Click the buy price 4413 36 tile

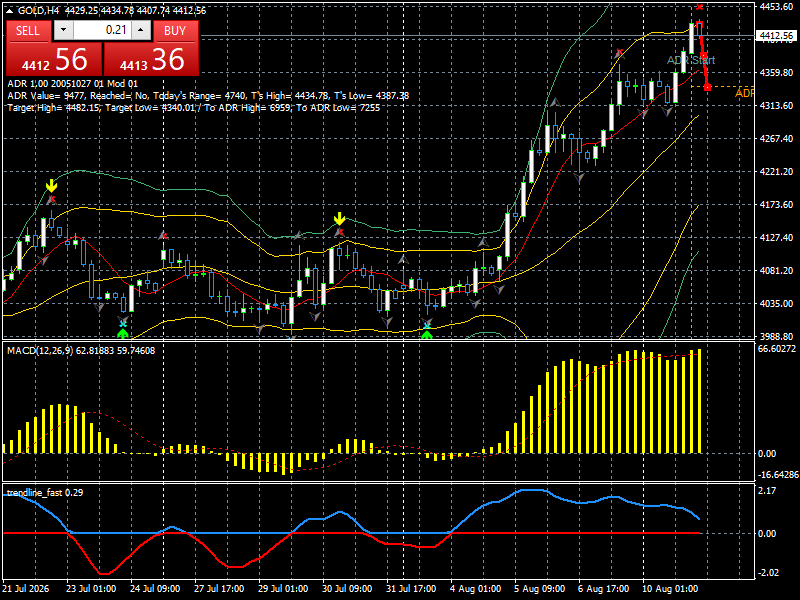point(152,59)
